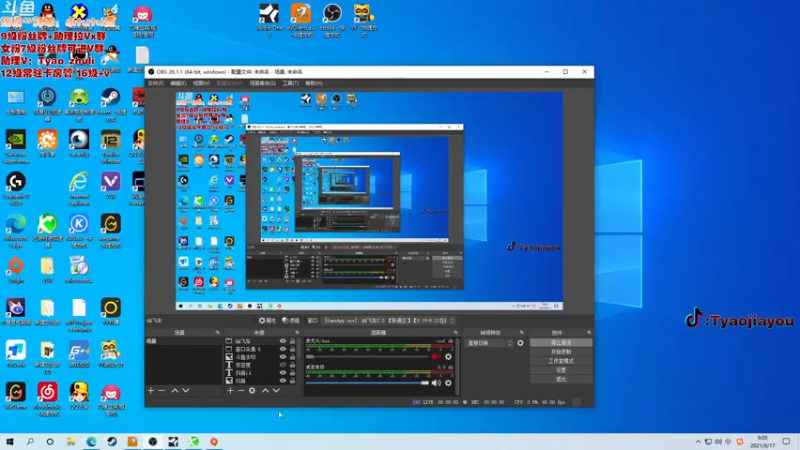This screenshot has width=800, height=450.
Task: Toggle visibility of second window capture source
Action: [283, 349]
